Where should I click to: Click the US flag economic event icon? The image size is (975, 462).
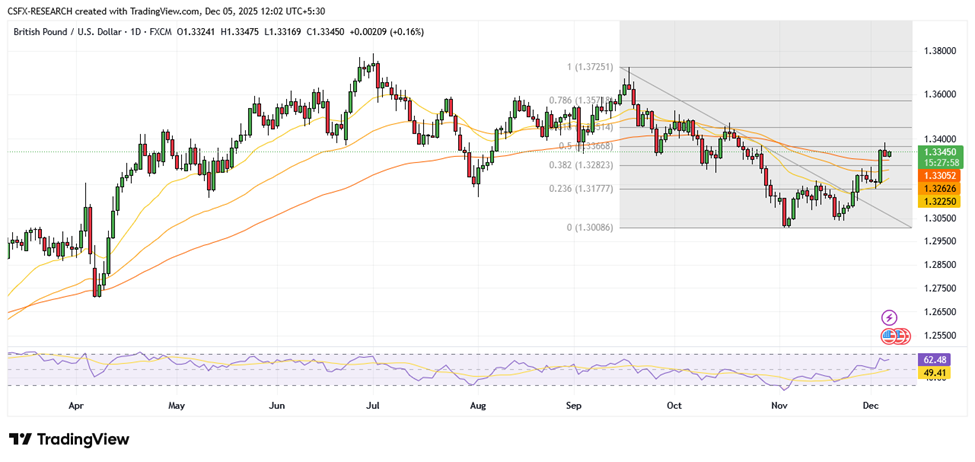(x=888, y=335)
